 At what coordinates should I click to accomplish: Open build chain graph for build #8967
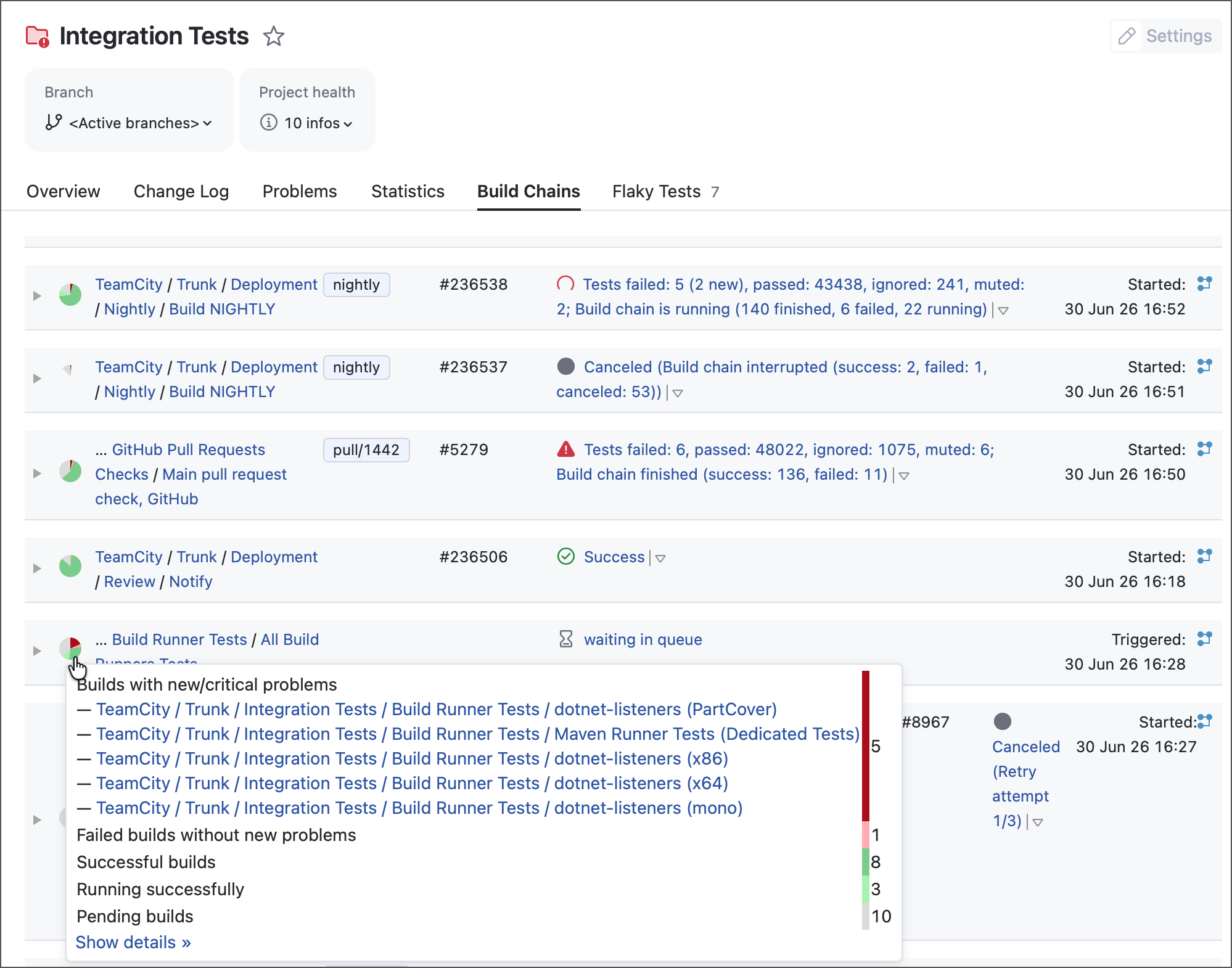pyautogui.click(x=1204, y=721)
